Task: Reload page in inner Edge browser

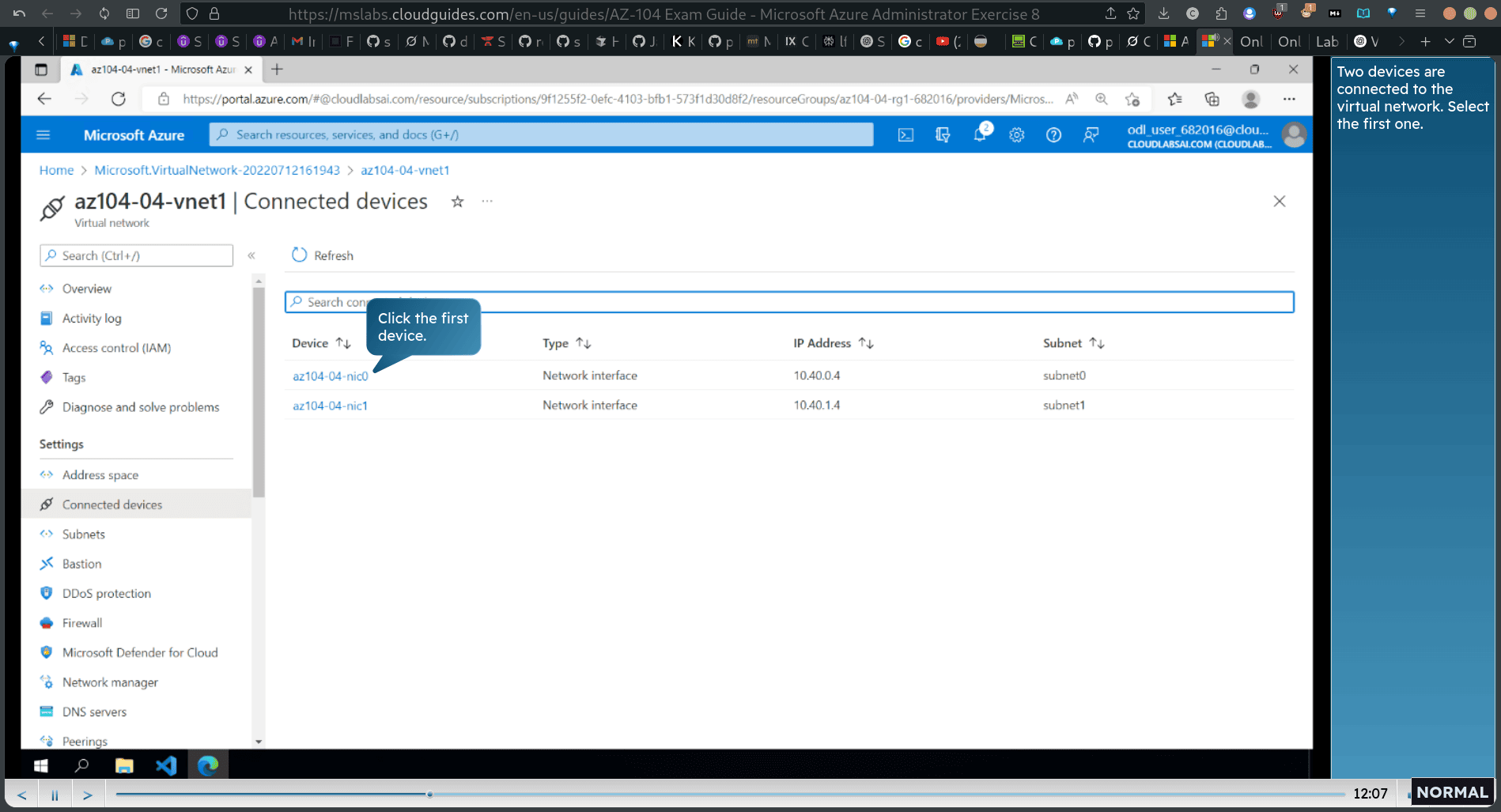Action: pos(119,99)
